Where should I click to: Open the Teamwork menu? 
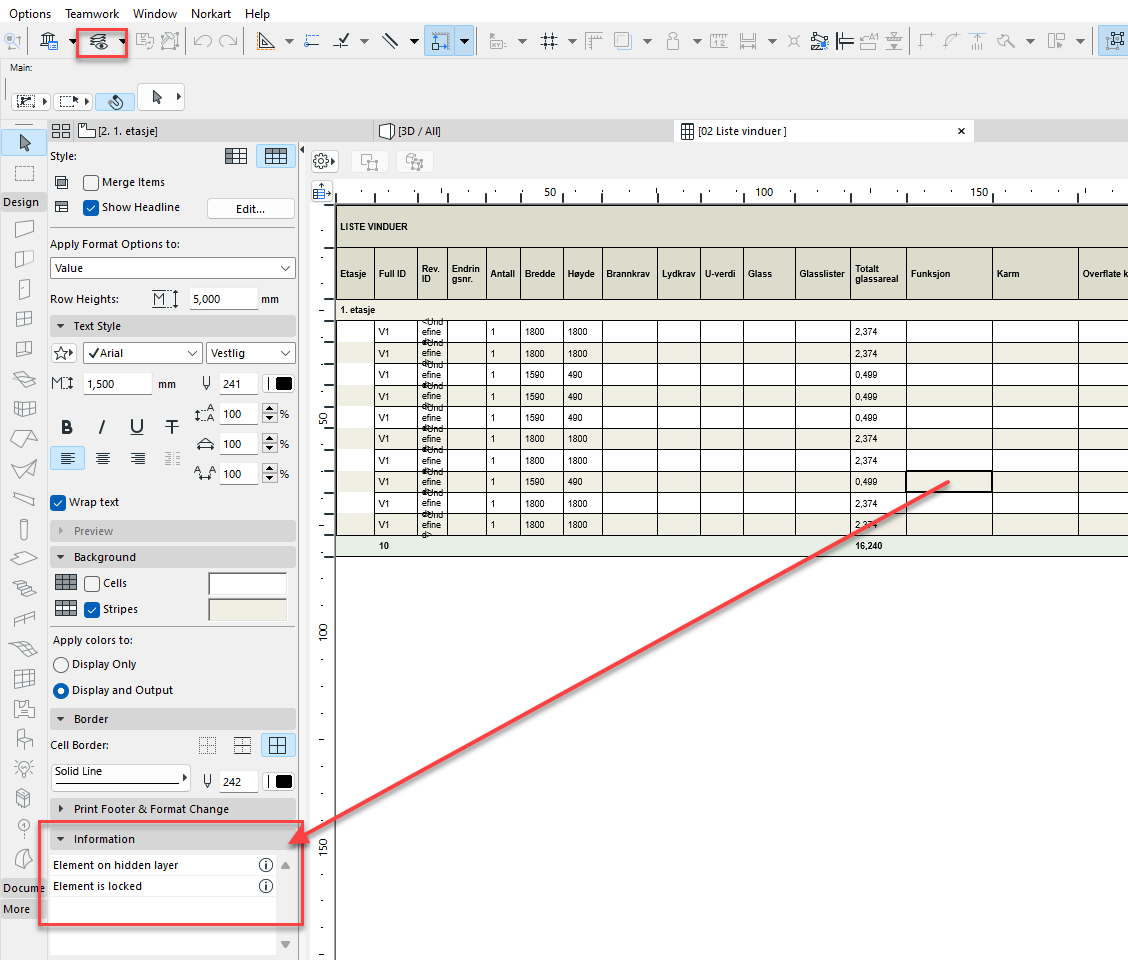coord(92,14)
